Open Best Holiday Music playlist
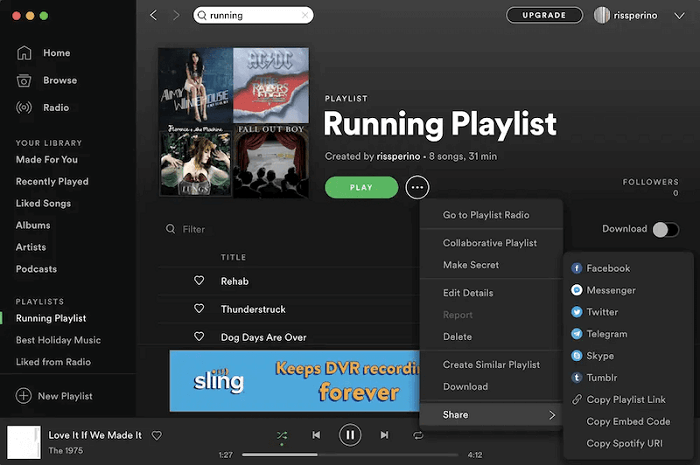 coord(58,340)
